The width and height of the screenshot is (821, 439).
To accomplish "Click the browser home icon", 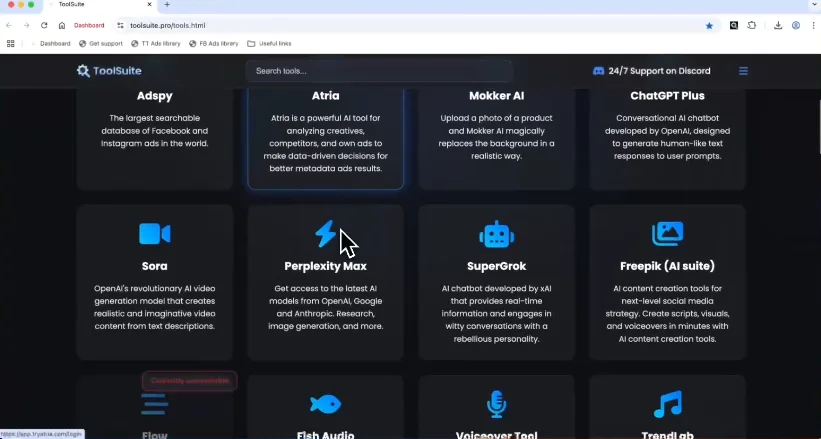I will coord(62,25).
